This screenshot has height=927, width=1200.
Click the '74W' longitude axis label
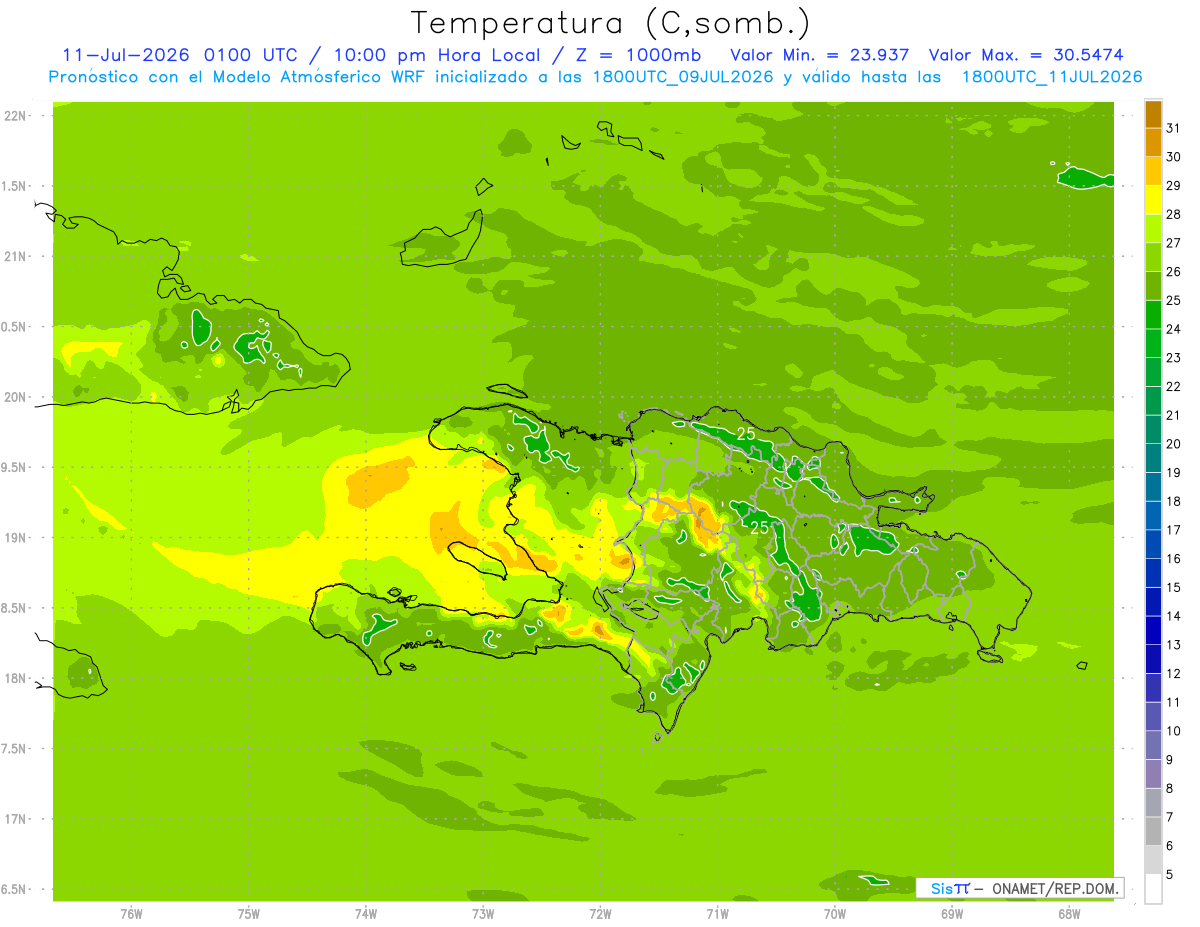point(366,915)
